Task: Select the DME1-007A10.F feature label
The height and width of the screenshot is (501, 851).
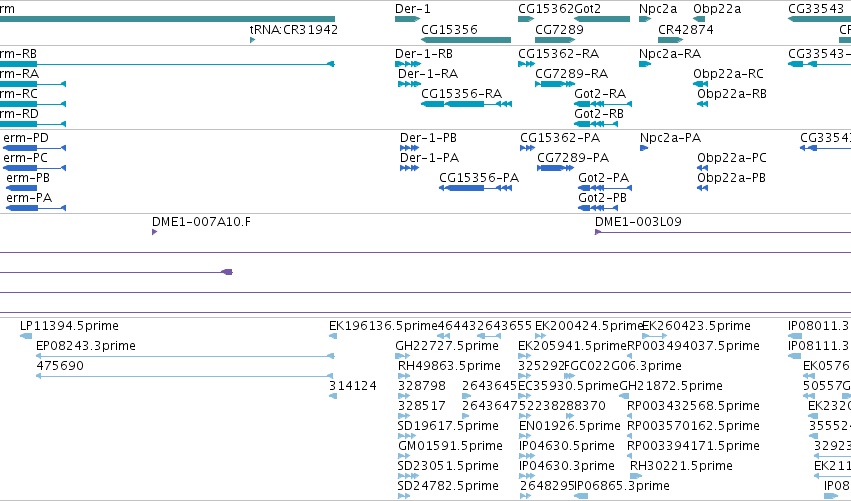Action: click(201, 222)
